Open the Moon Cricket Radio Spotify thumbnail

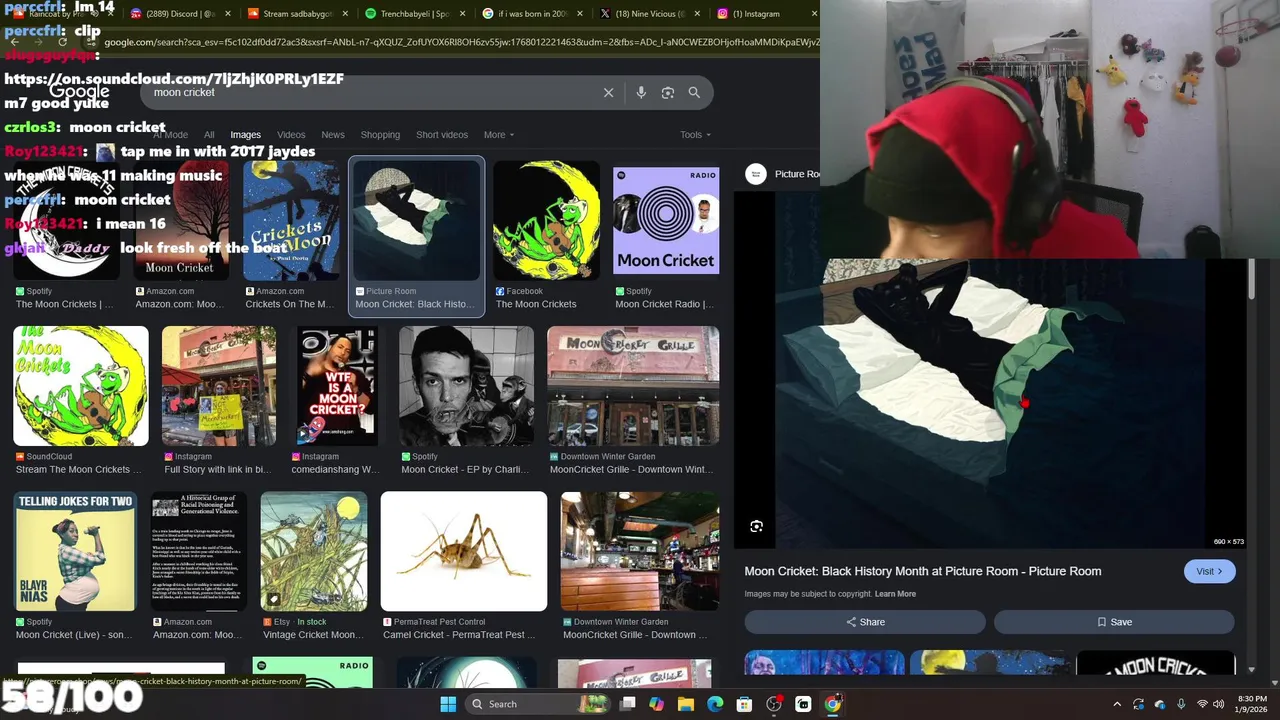point(665,221)
